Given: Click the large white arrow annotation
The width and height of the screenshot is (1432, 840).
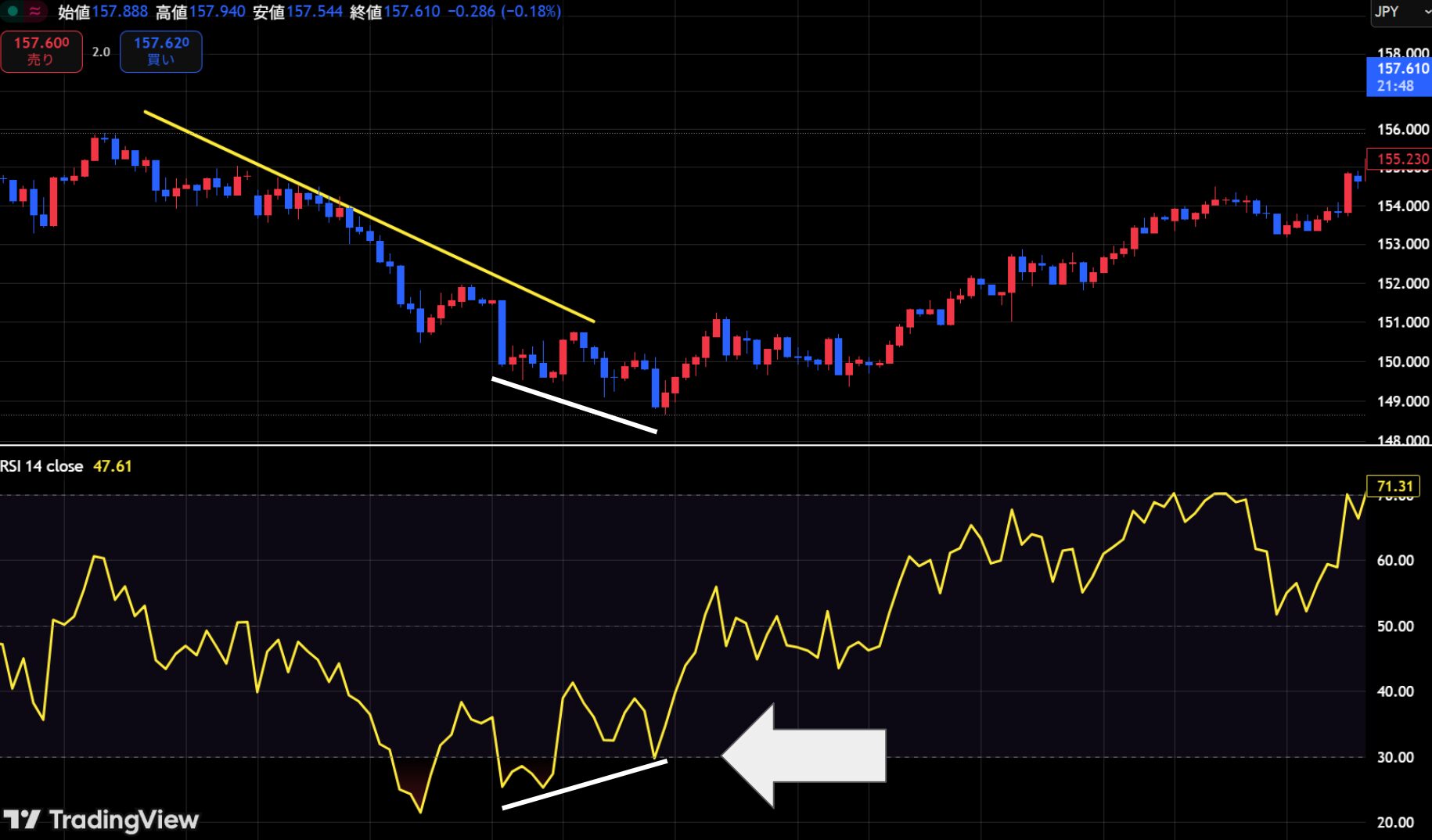Looking at the screenshot, I should (x=804, y=756).
